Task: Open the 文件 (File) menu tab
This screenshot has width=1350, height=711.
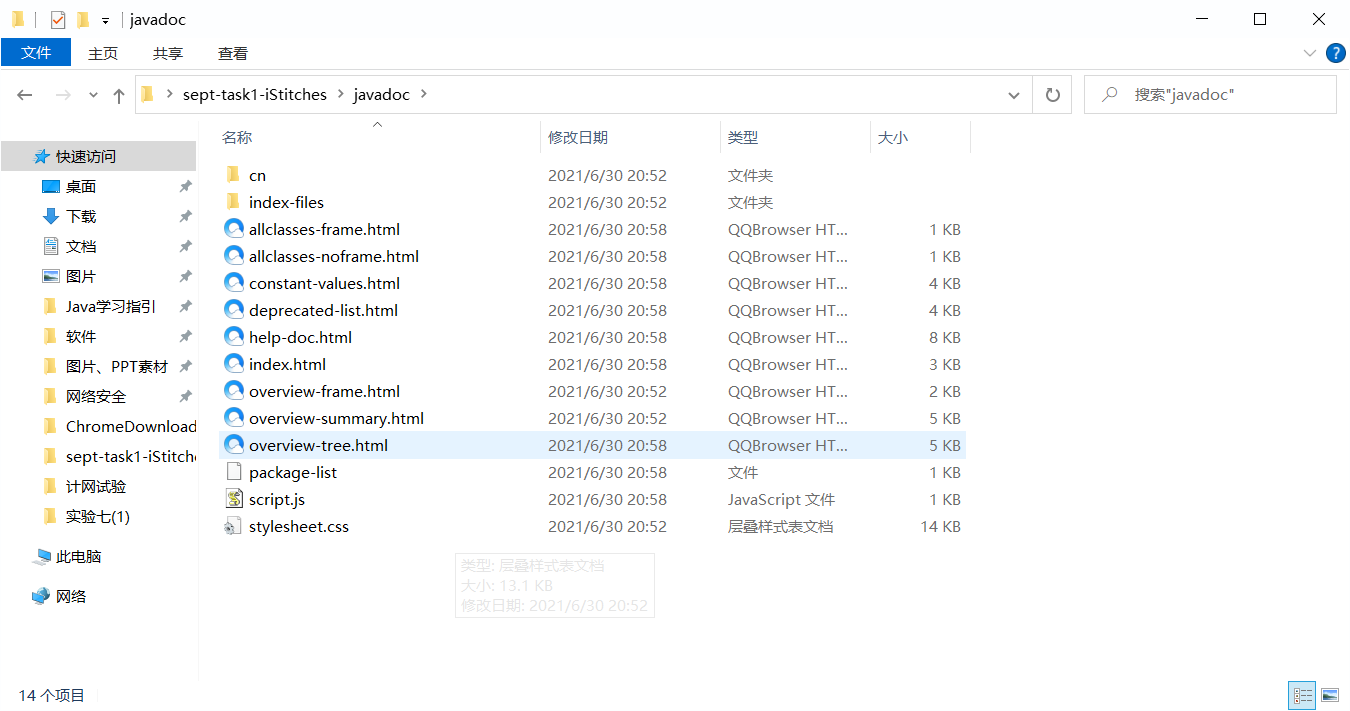Action: pyautogui.click(x=36, y=53)
